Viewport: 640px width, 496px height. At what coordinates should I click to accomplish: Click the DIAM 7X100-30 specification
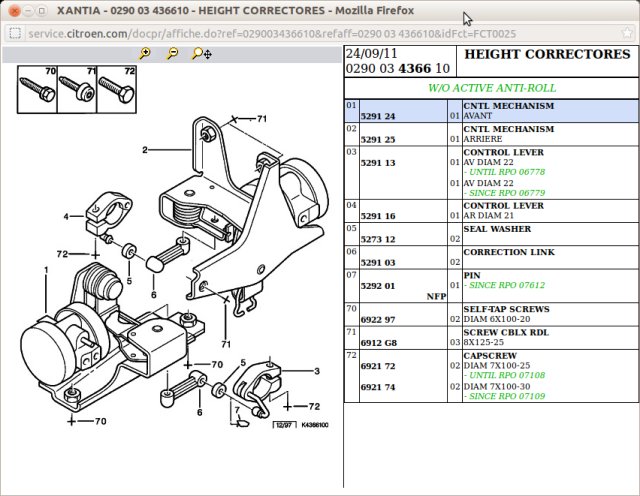pos(497,387)
